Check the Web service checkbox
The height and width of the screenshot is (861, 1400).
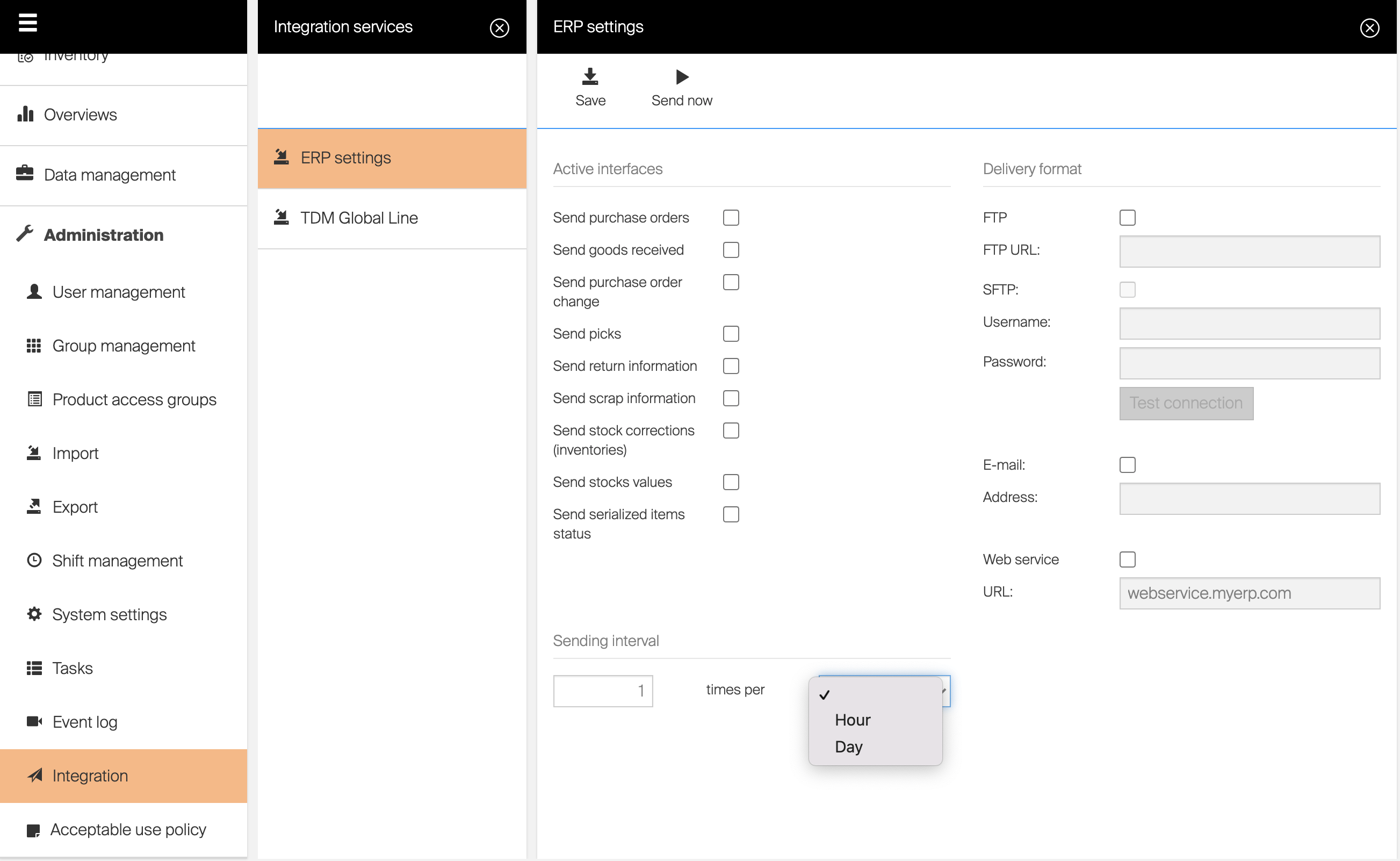point(1127,559)
